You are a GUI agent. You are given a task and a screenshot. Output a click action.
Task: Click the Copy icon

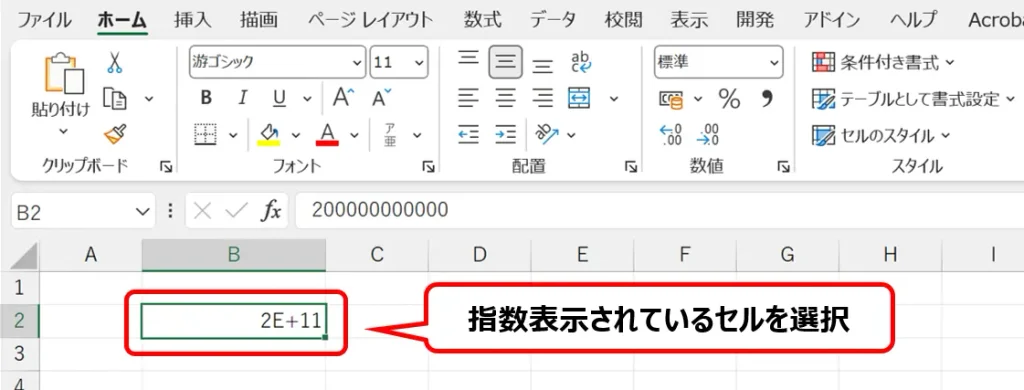point(115,99)
